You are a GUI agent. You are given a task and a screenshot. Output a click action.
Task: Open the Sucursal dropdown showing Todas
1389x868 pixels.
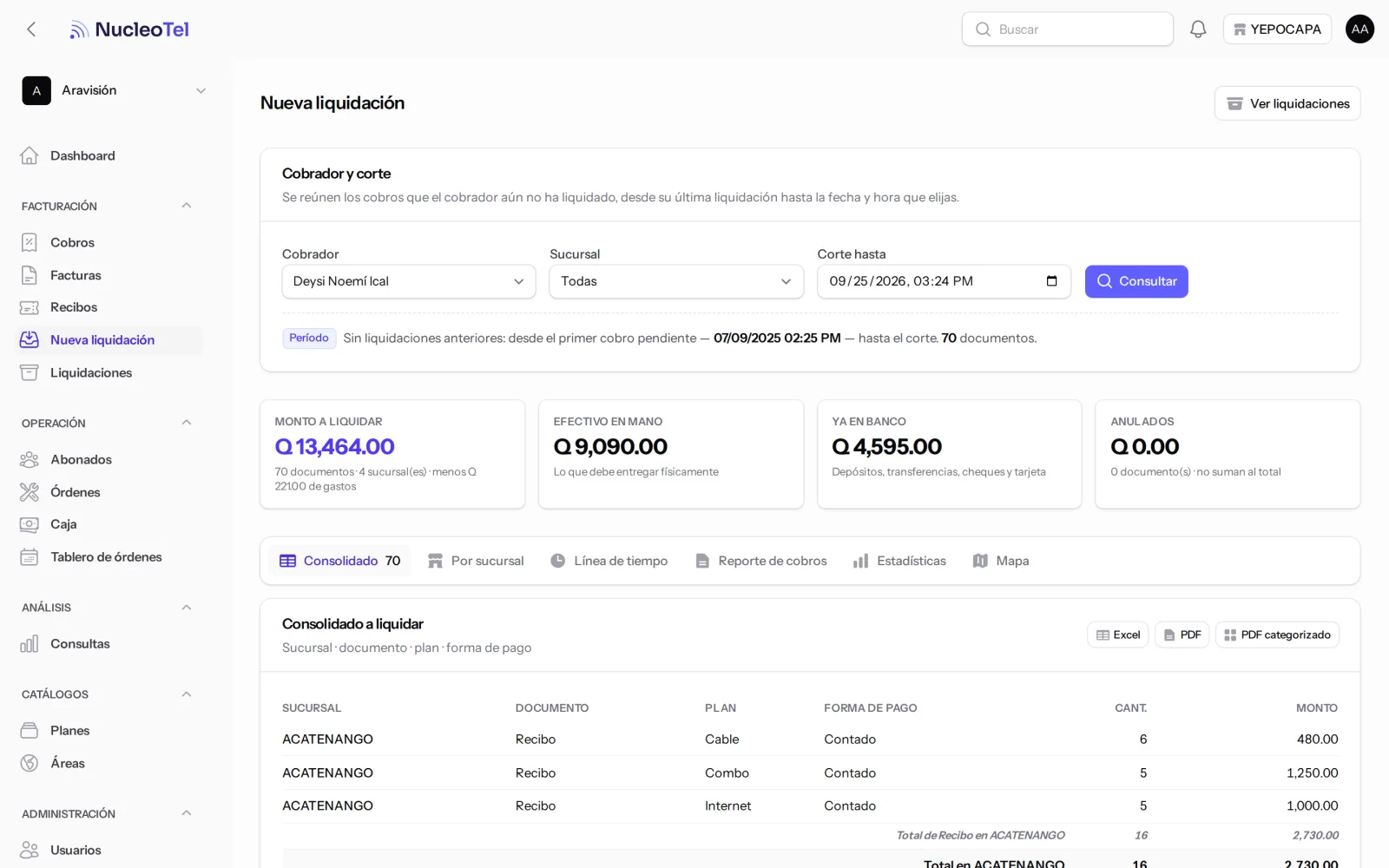(676, 281)
